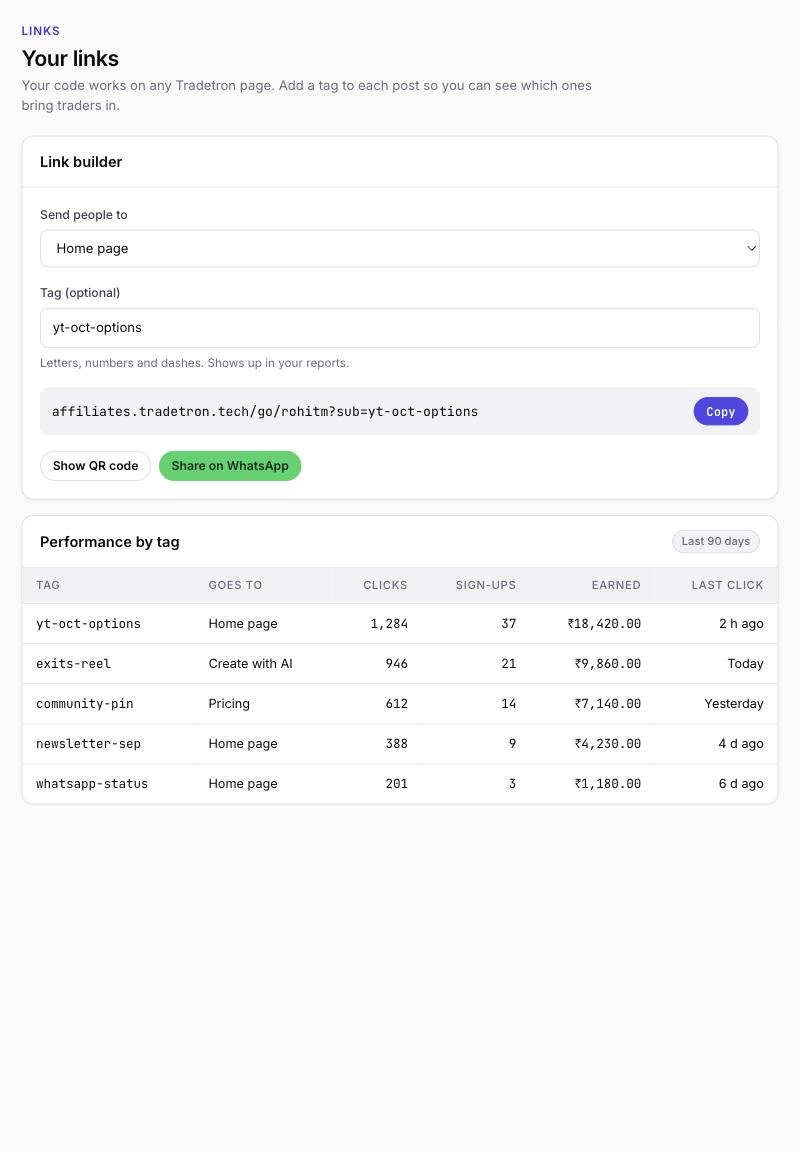Click the Tag (optional) input field

point(399,327)
